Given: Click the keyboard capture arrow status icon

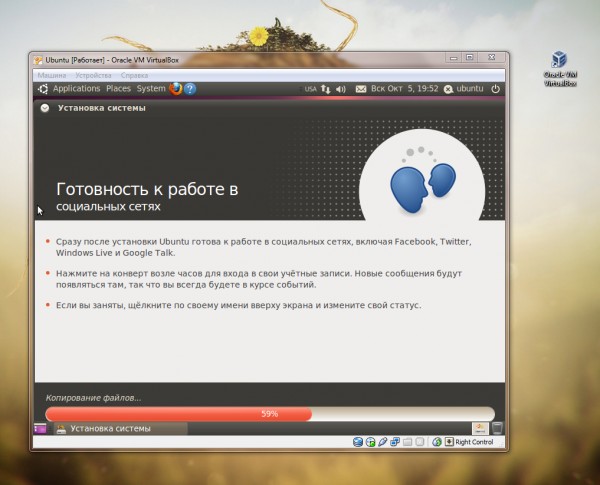Looking at the screenshot, I should pyautogui.click(x=449, y=442).
